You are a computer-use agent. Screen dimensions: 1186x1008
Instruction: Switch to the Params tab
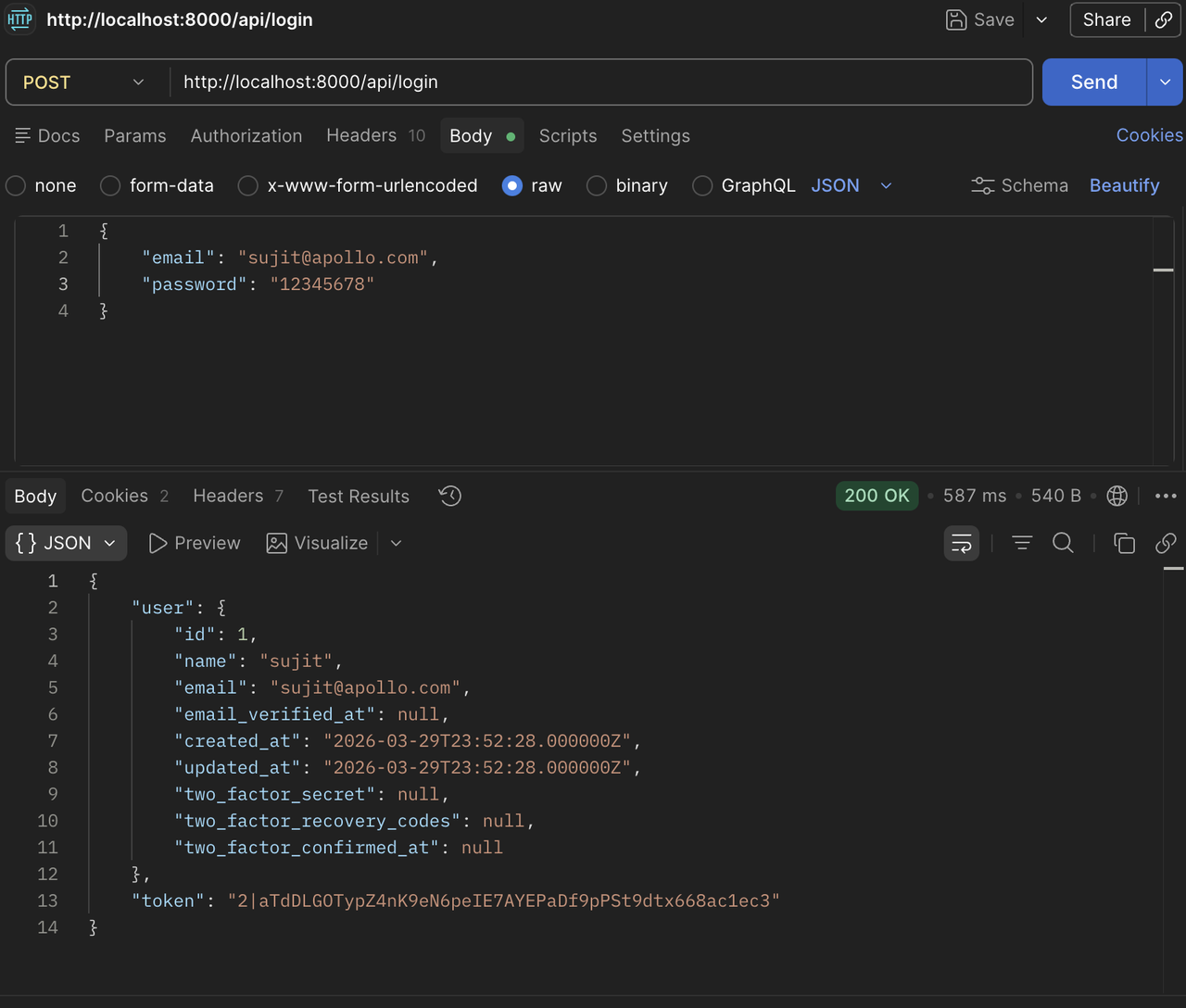tap(135, 135)
